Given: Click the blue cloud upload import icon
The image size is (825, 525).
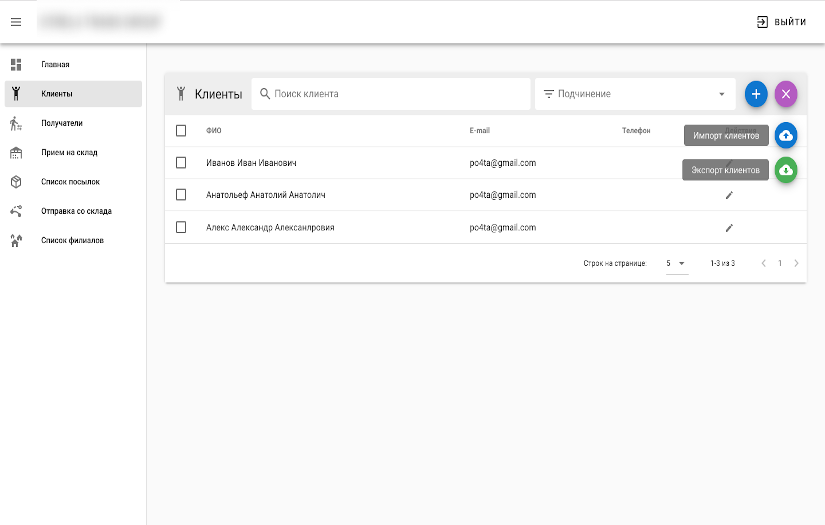Looking at the screenshot, I should pyautogui.click(x=786, y=136).
